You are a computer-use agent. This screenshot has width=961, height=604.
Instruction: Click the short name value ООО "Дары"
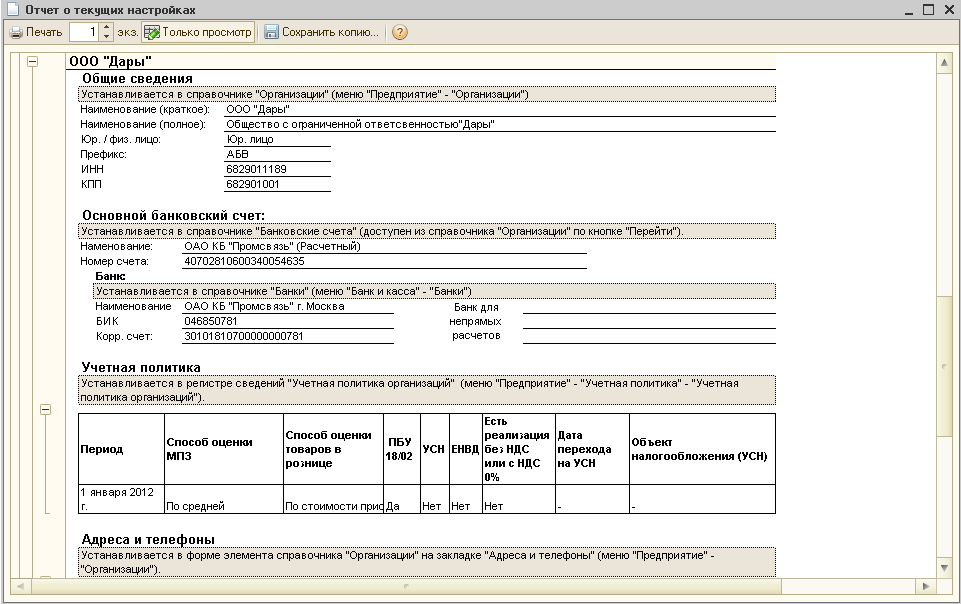(x=258, y=110)
